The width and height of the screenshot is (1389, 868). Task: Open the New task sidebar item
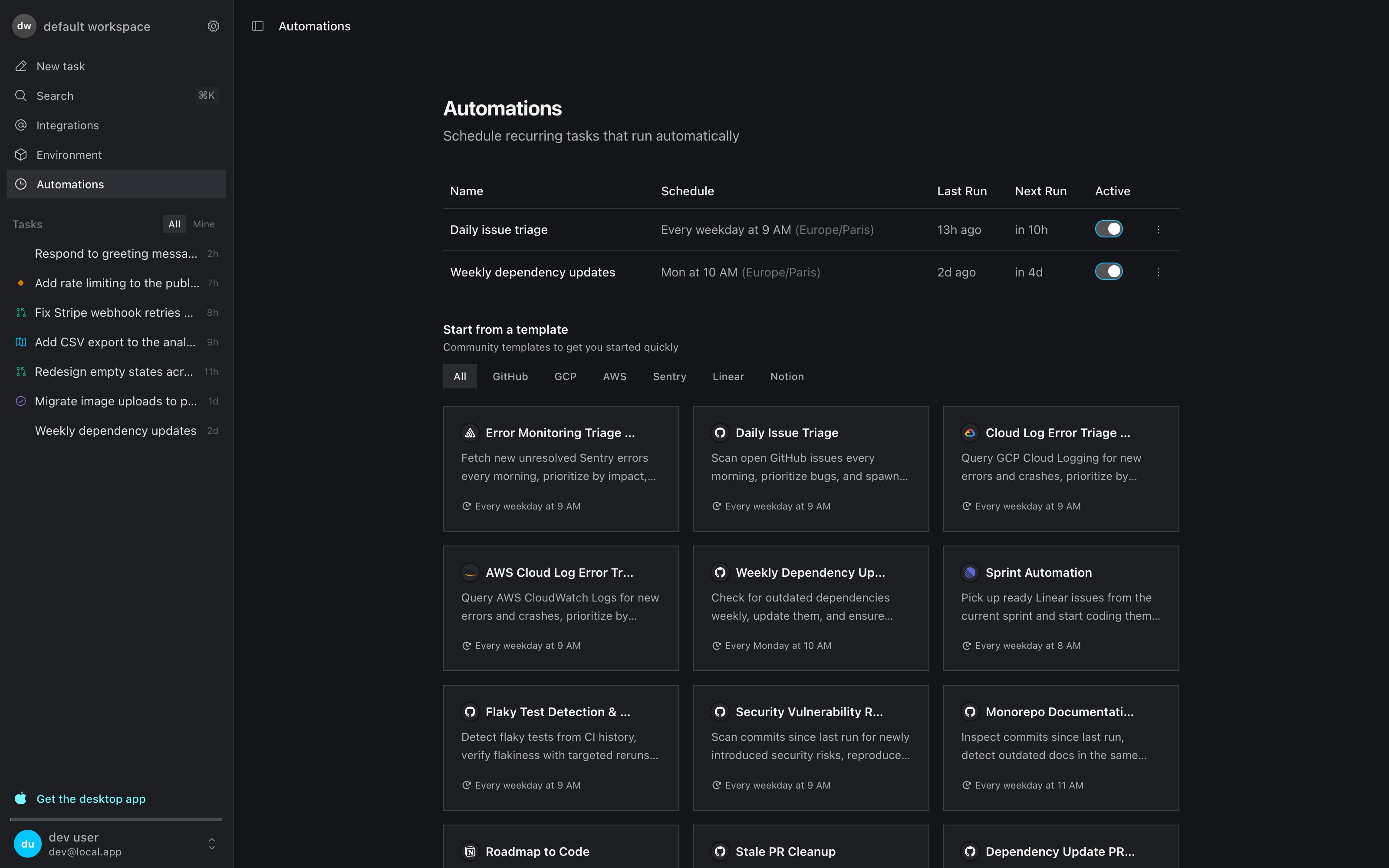(x=116, y=66)
